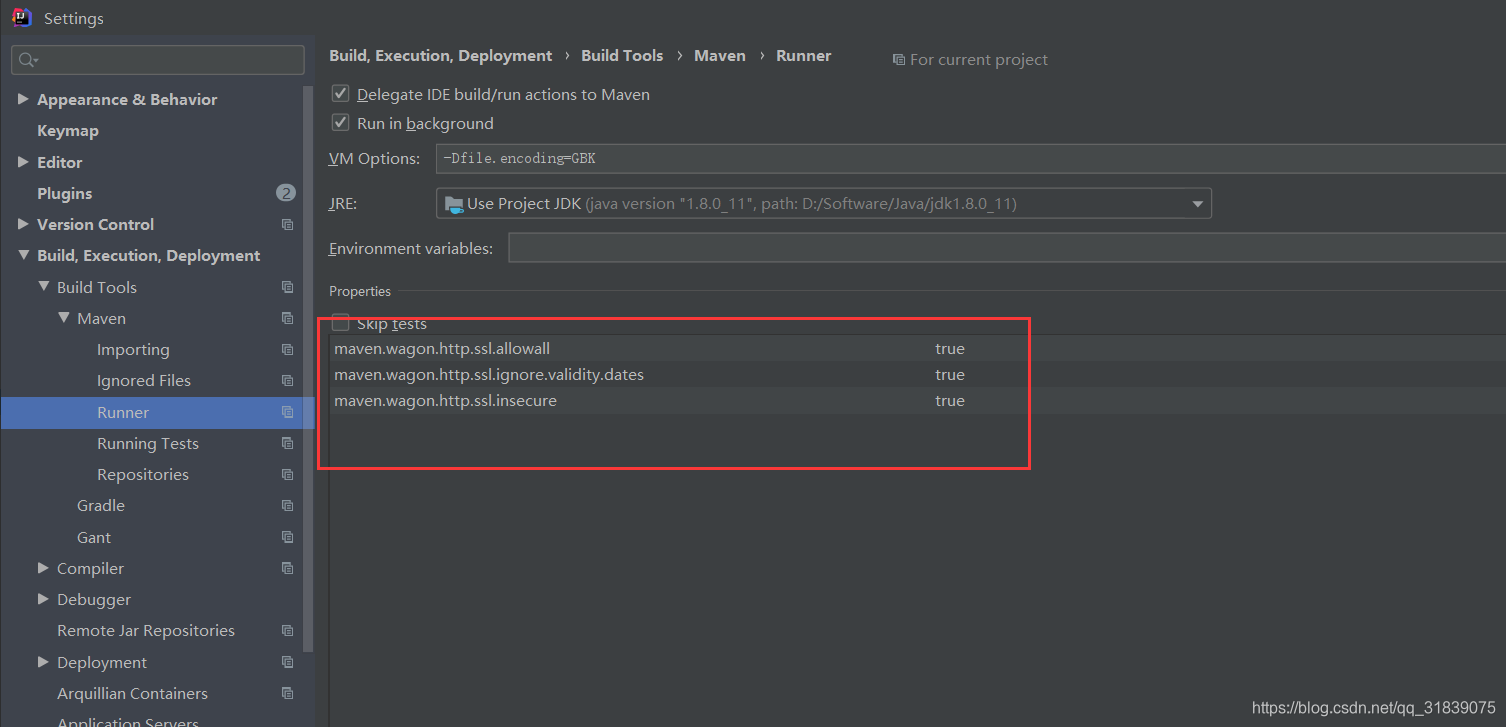Click project-level icon next to Maven
1506x727 pixels.
(288, 318)
